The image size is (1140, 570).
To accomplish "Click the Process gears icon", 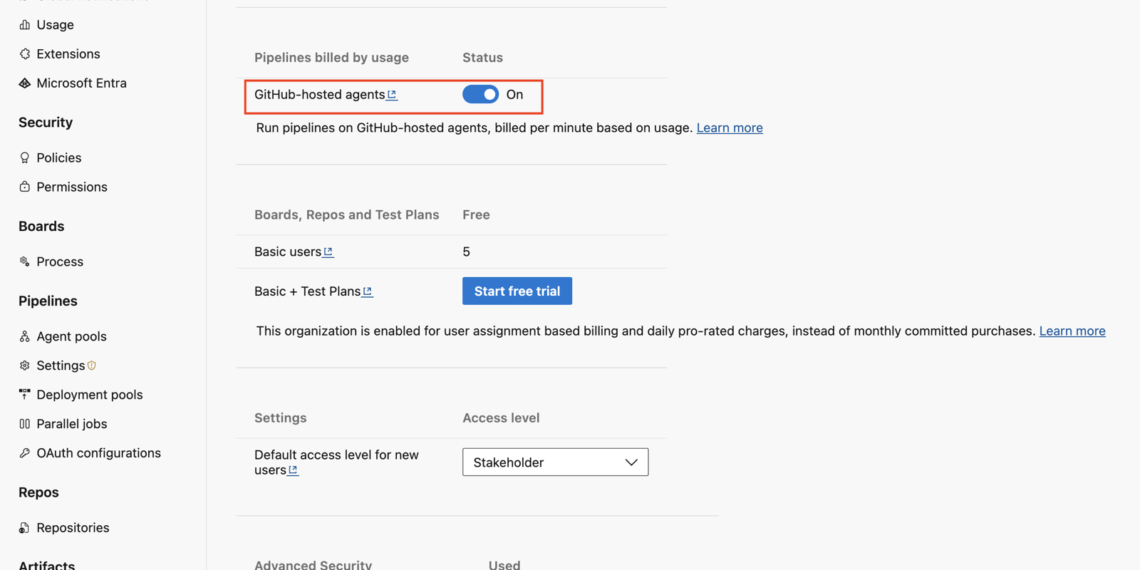I will pyautogui.click(x=25, y=262).
